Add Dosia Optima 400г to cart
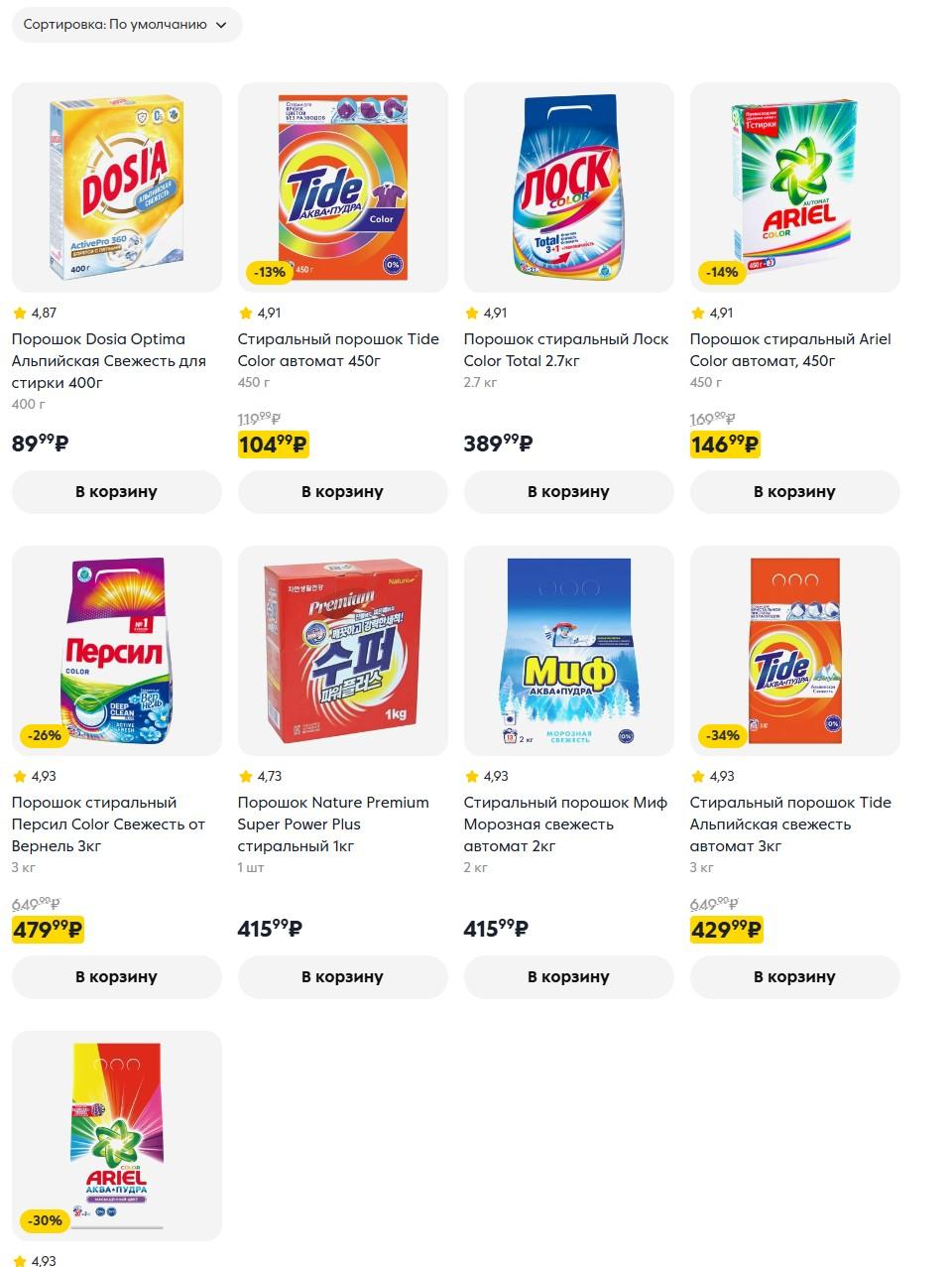The width and height of the screenshot is (952, 1267). point(116,492)
